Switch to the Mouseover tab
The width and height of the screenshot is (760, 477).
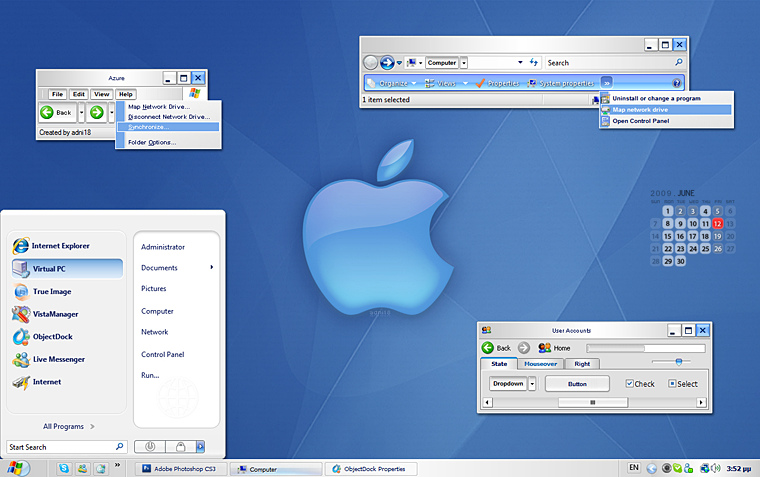pyautogui.click(x=541, y=364)
